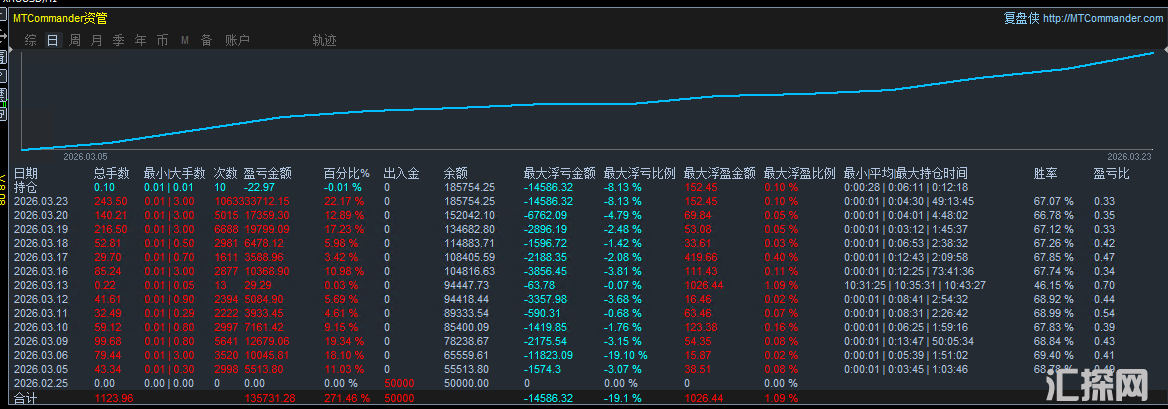
Task: Click the 胜率 win rate column header
Action: [x=1045, y=173]
